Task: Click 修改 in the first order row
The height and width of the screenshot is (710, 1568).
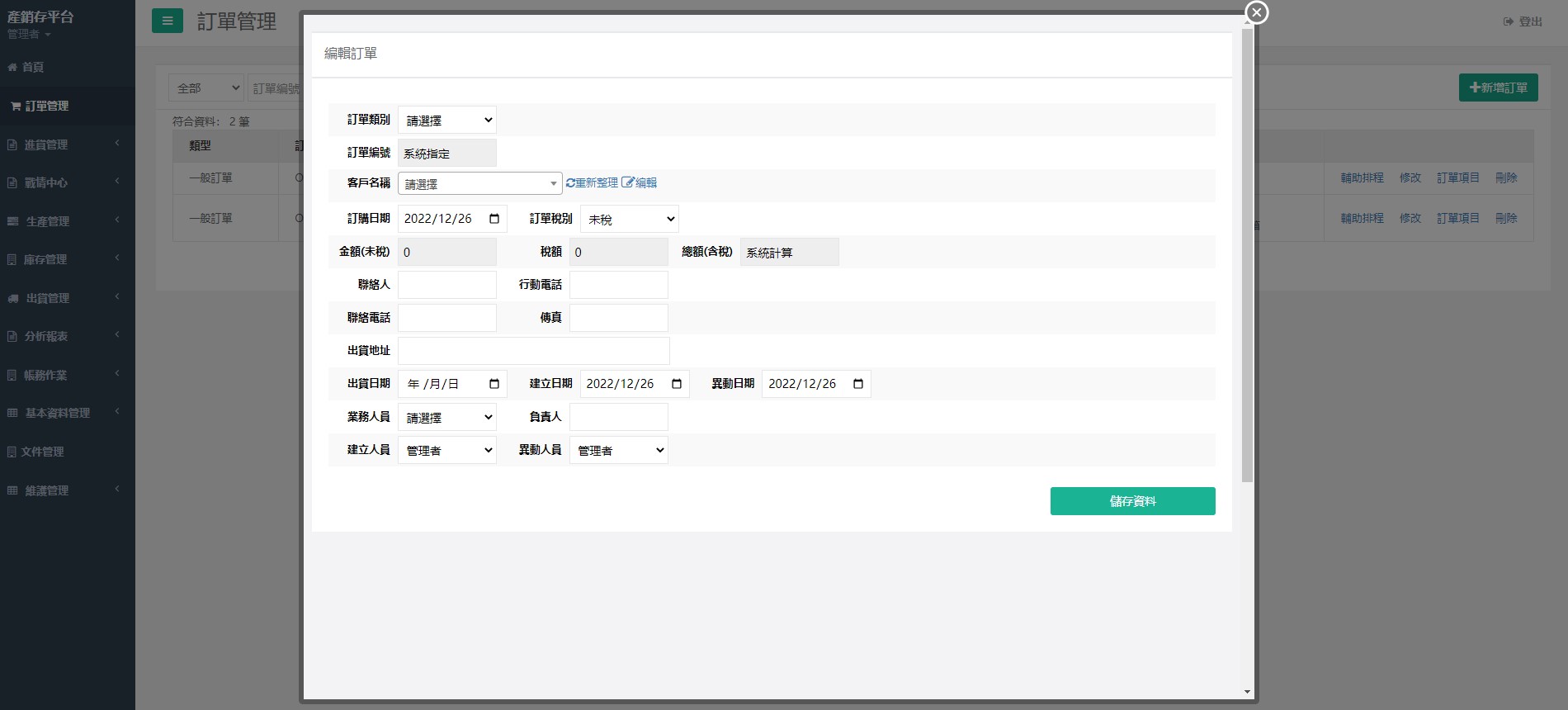Action: (x=1410, y=177)
